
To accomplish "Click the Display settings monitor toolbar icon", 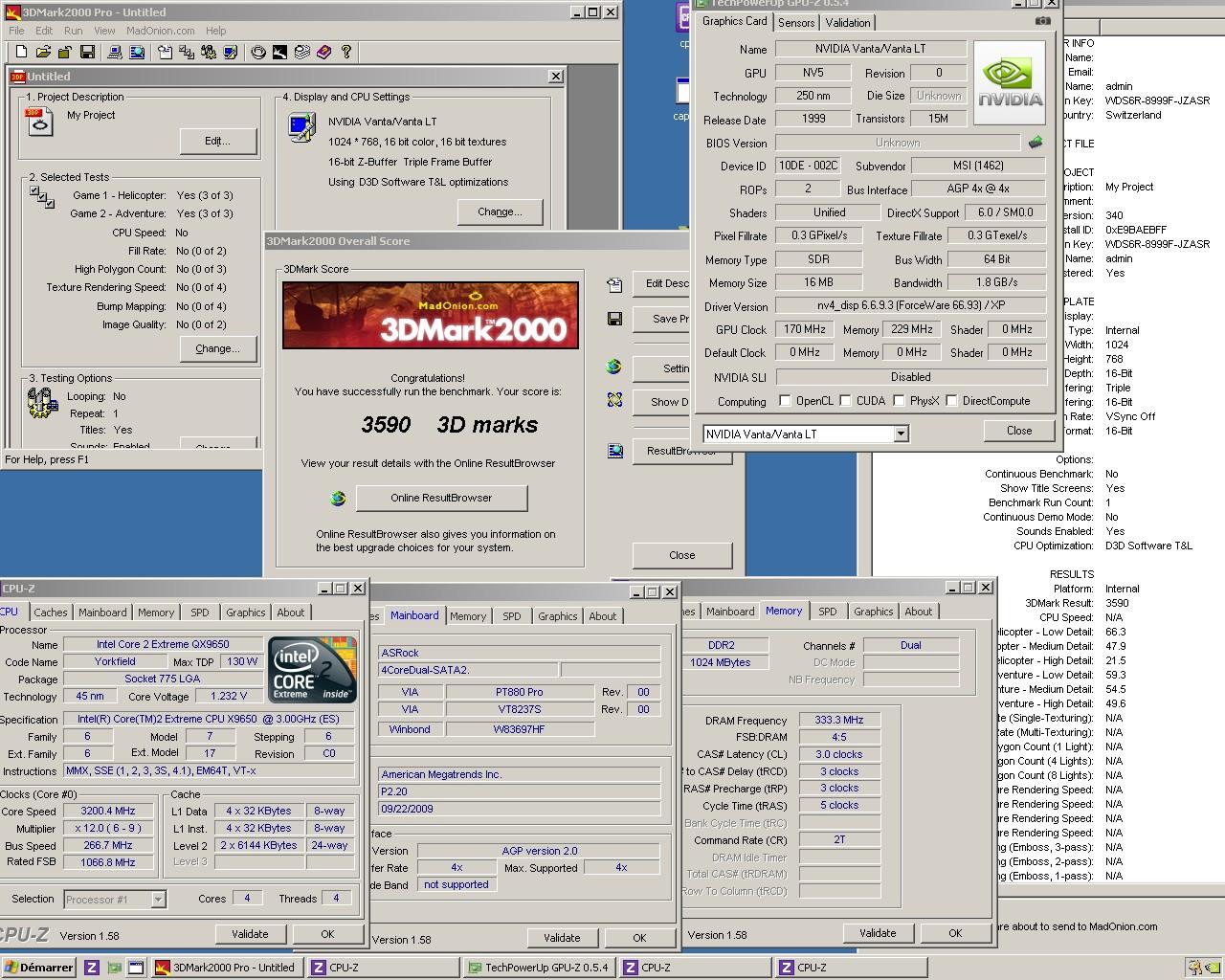I will click(231, 52).
